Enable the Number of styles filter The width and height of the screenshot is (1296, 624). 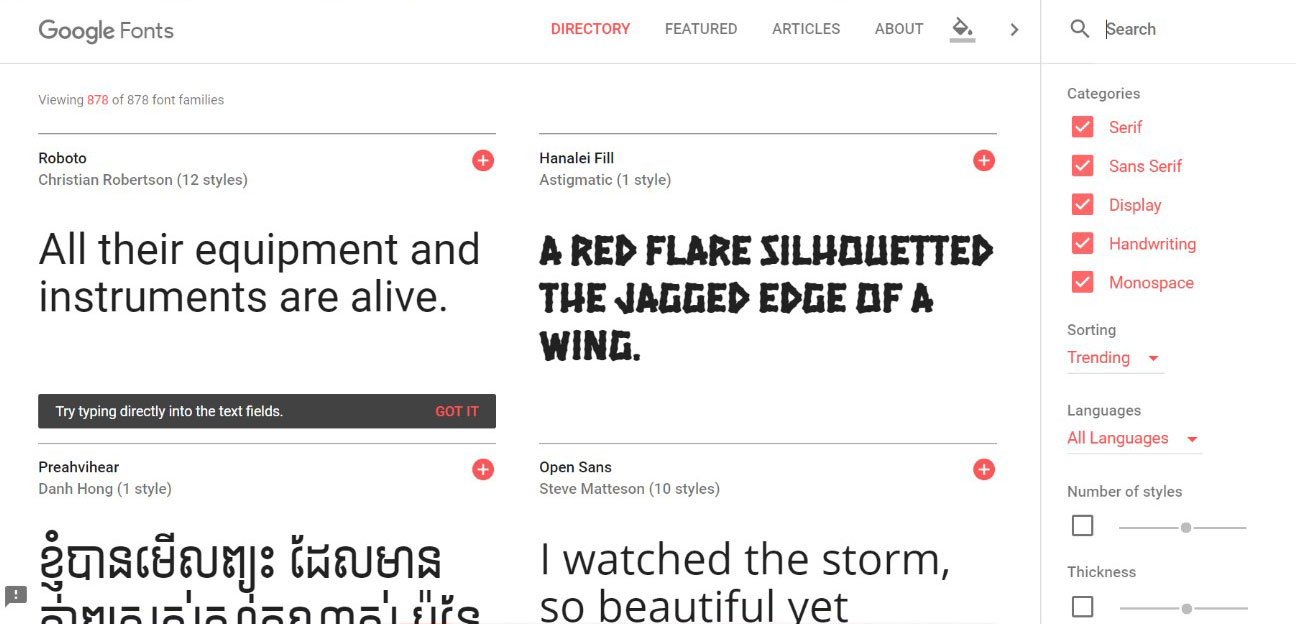(x=1082, y=526)
